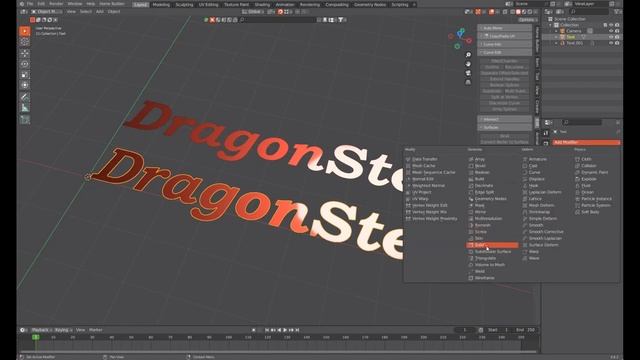Click the Split at Vertex button
The image size is (640, 360).
pos(504,97)
